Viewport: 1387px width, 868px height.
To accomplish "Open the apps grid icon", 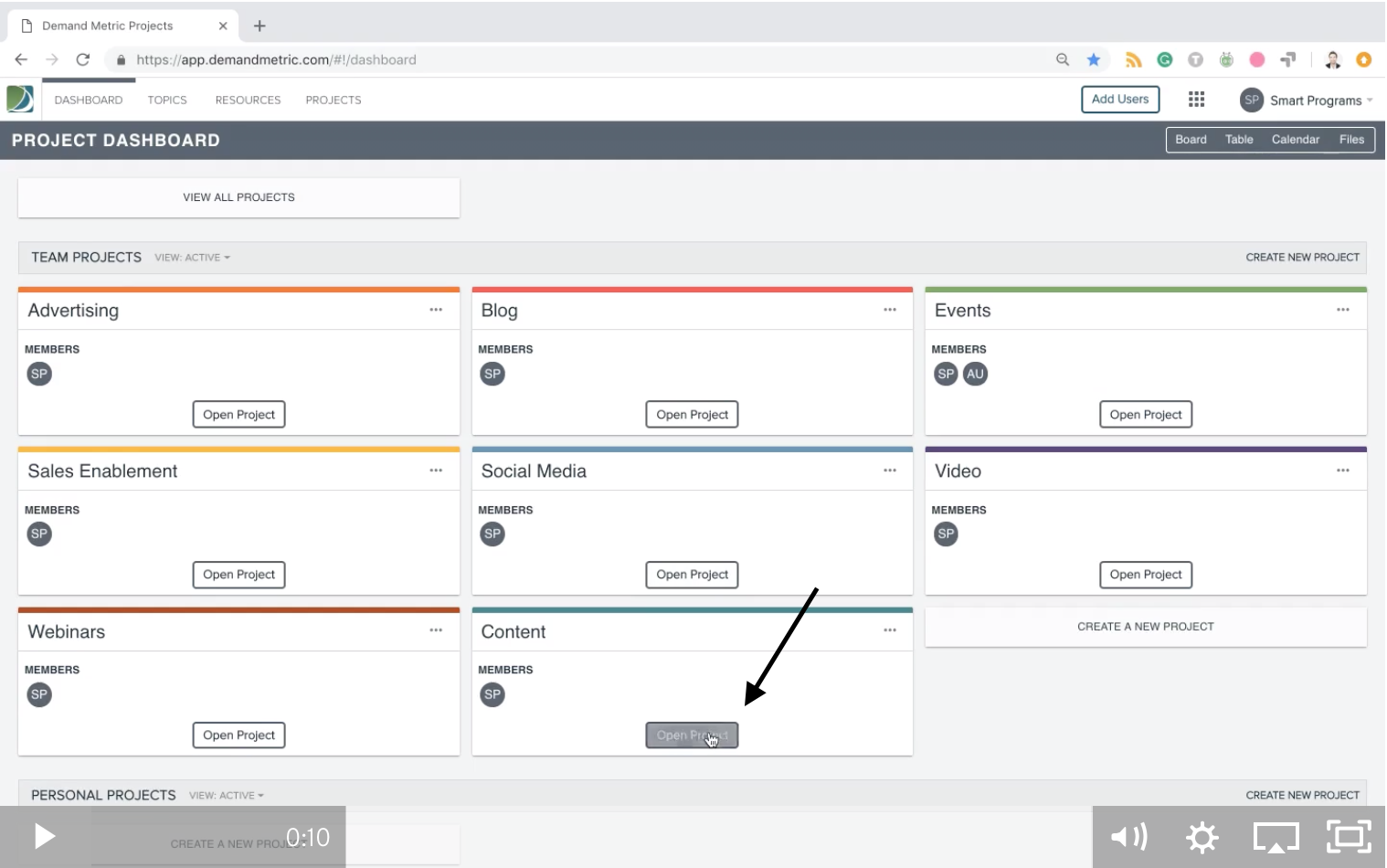I will tap(1196, 100).
